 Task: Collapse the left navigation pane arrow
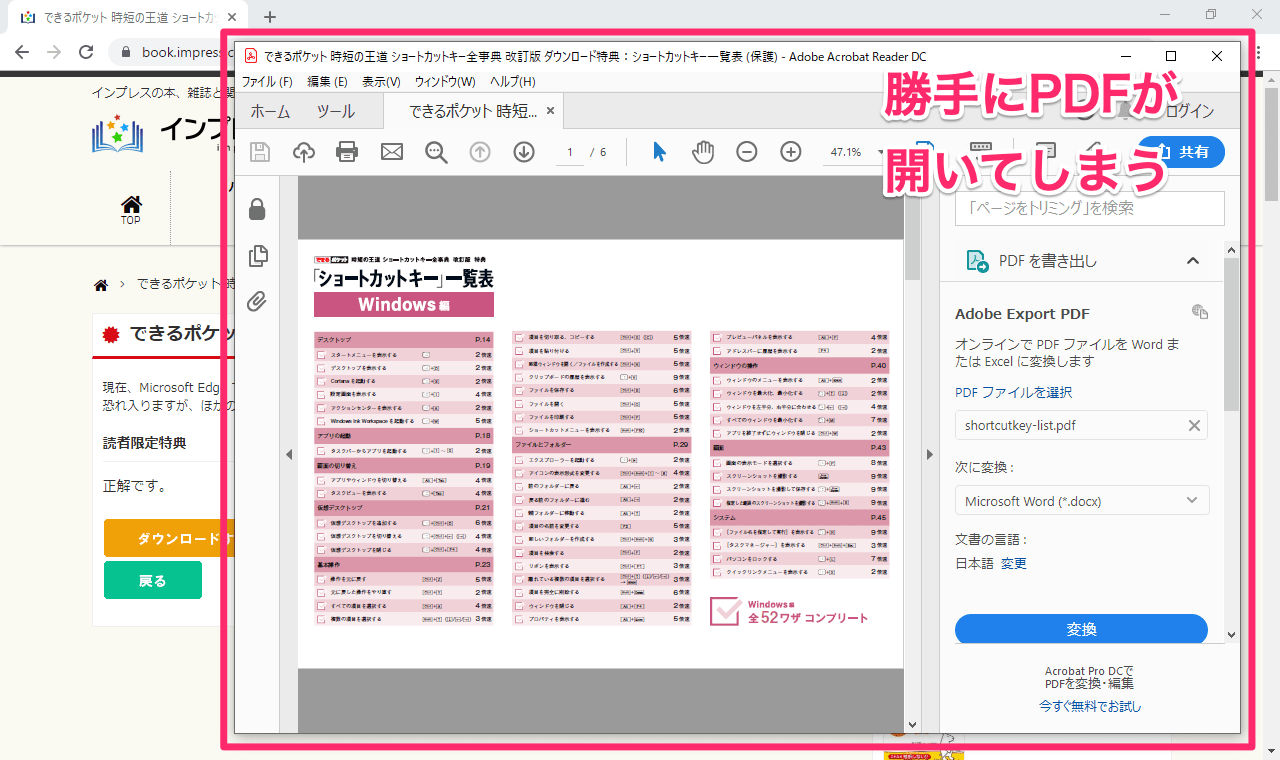[x=288, y=454]
